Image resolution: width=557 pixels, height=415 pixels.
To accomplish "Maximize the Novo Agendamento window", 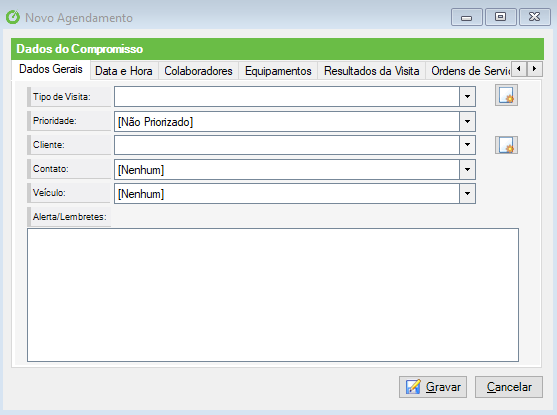I will point(501,17).
